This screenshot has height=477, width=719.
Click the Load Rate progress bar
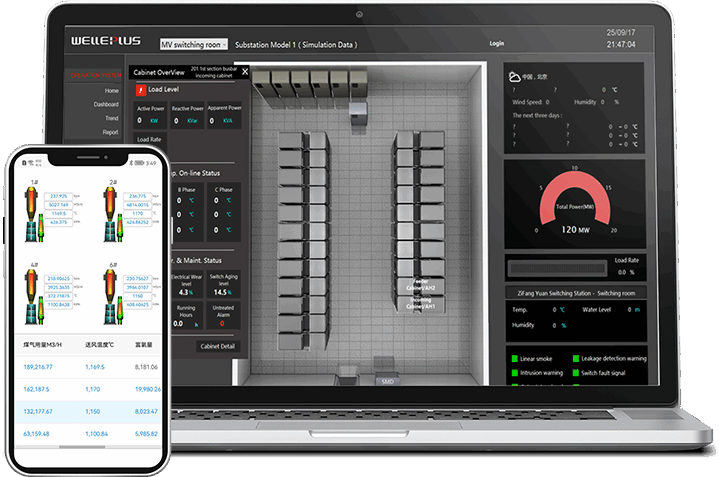557,268
